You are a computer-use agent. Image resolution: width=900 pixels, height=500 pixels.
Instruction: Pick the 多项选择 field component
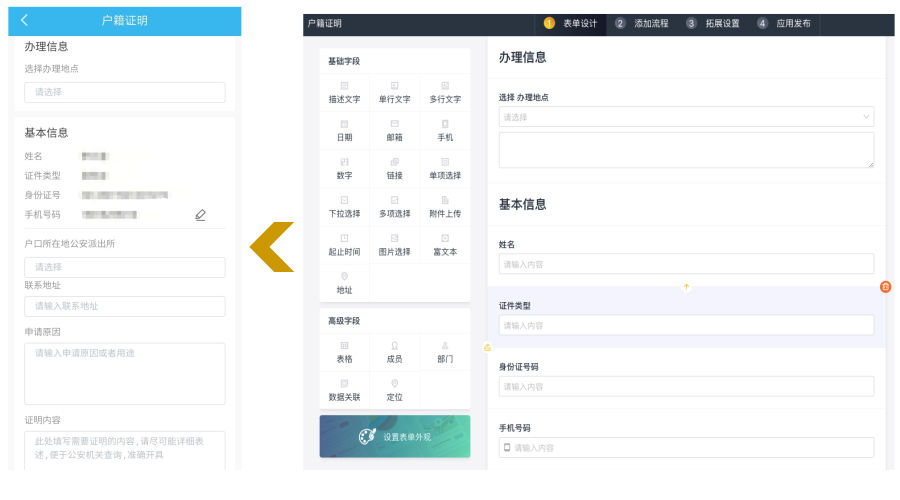coord(394,206)
